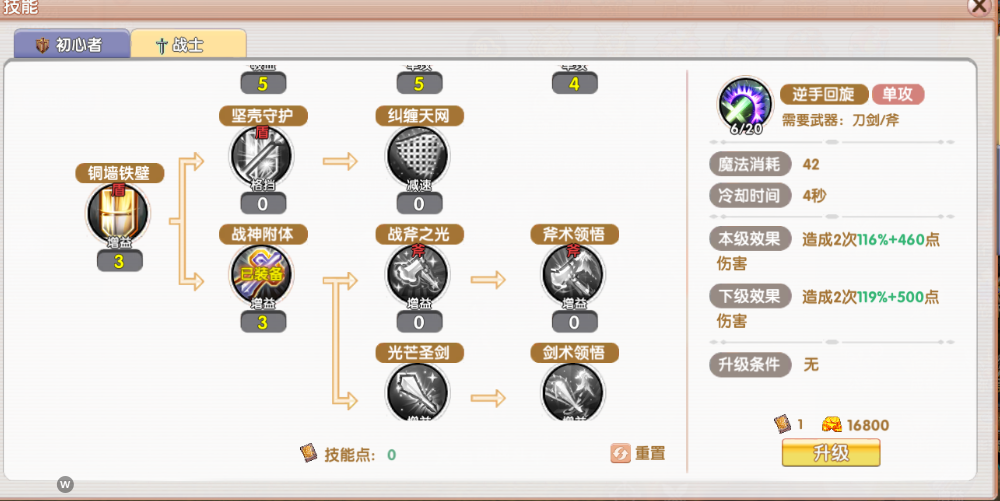Choose the 战斧之光 skill icon
This screenshot has width=1000, height=501.
(x=418, y=275)
